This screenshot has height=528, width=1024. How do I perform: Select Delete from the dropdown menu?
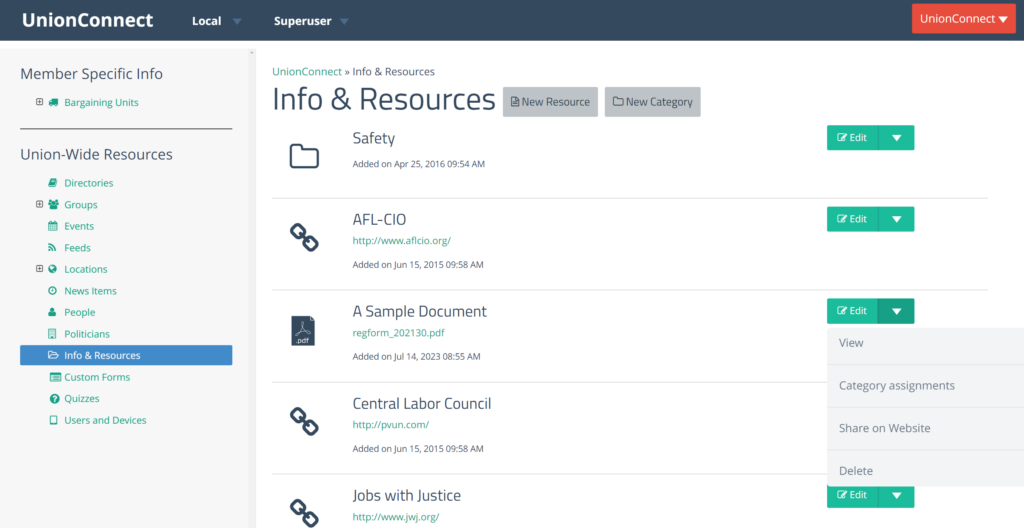coord(925,470)
